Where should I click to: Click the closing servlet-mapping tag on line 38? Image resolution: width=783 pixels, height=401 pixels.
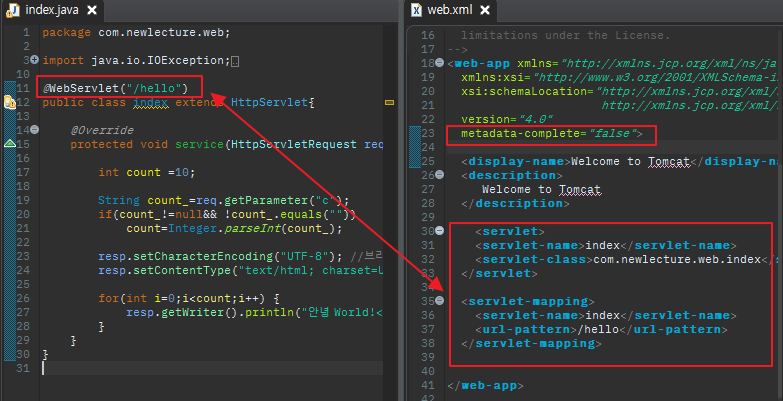(531, 344)
